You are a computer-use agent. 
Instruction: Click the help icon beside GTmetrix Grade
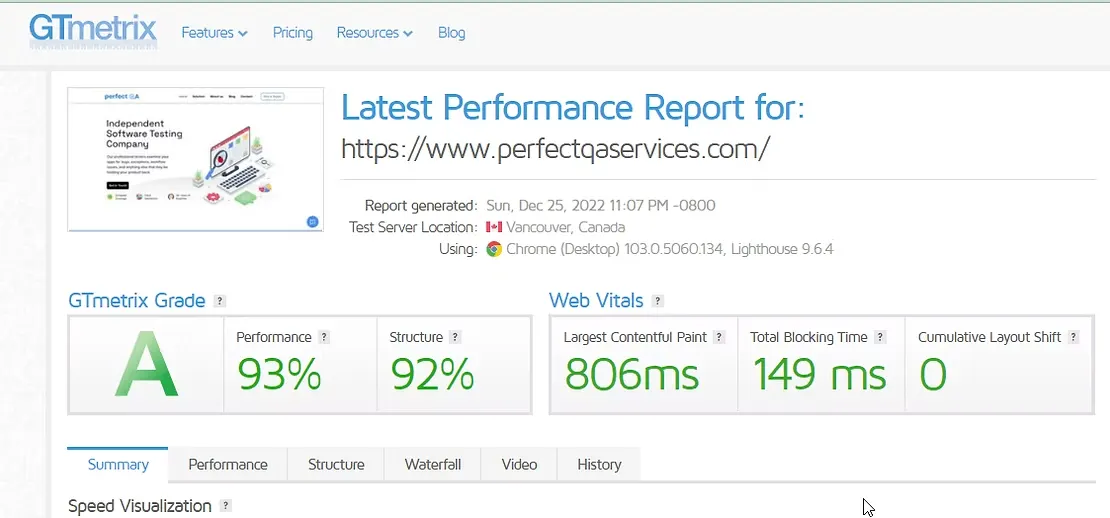[220, 301]
